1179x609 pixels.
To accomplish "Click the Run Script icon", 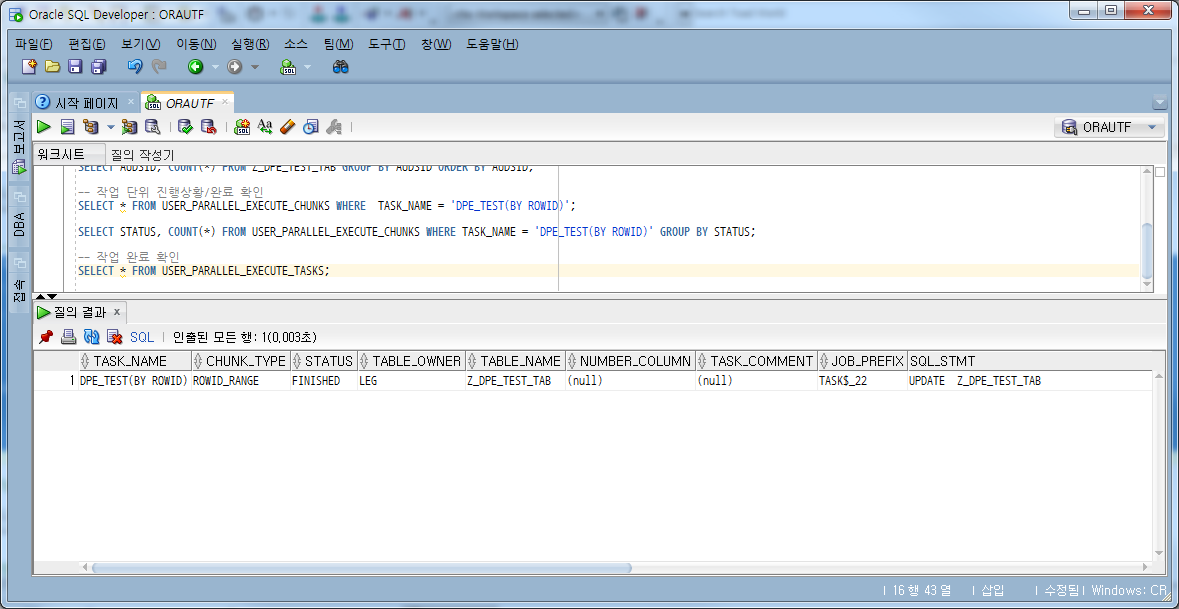I will point(68,127).
